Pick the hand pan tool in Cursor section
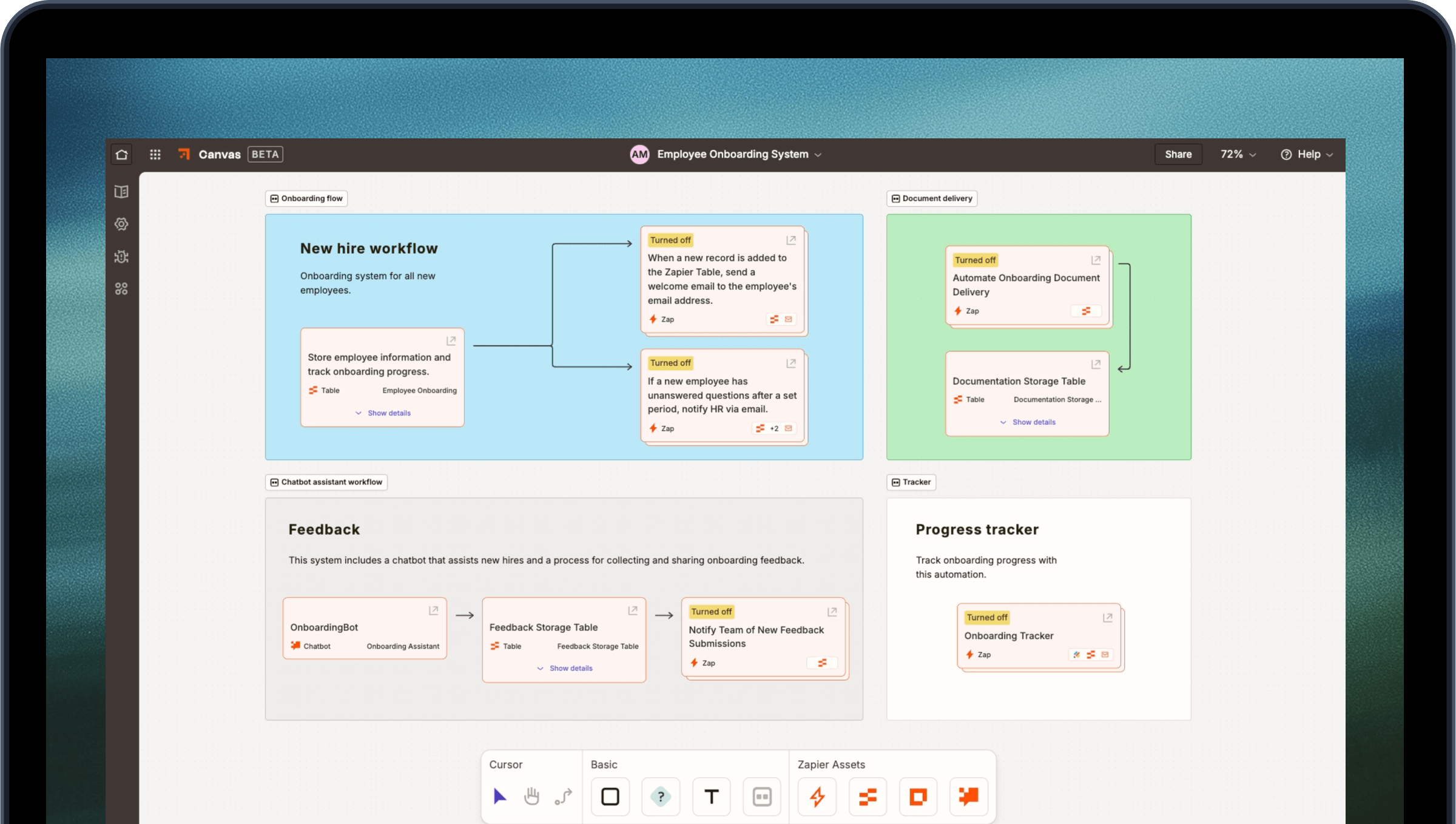This screenshot has height=824, width=1456. [532, 797]
